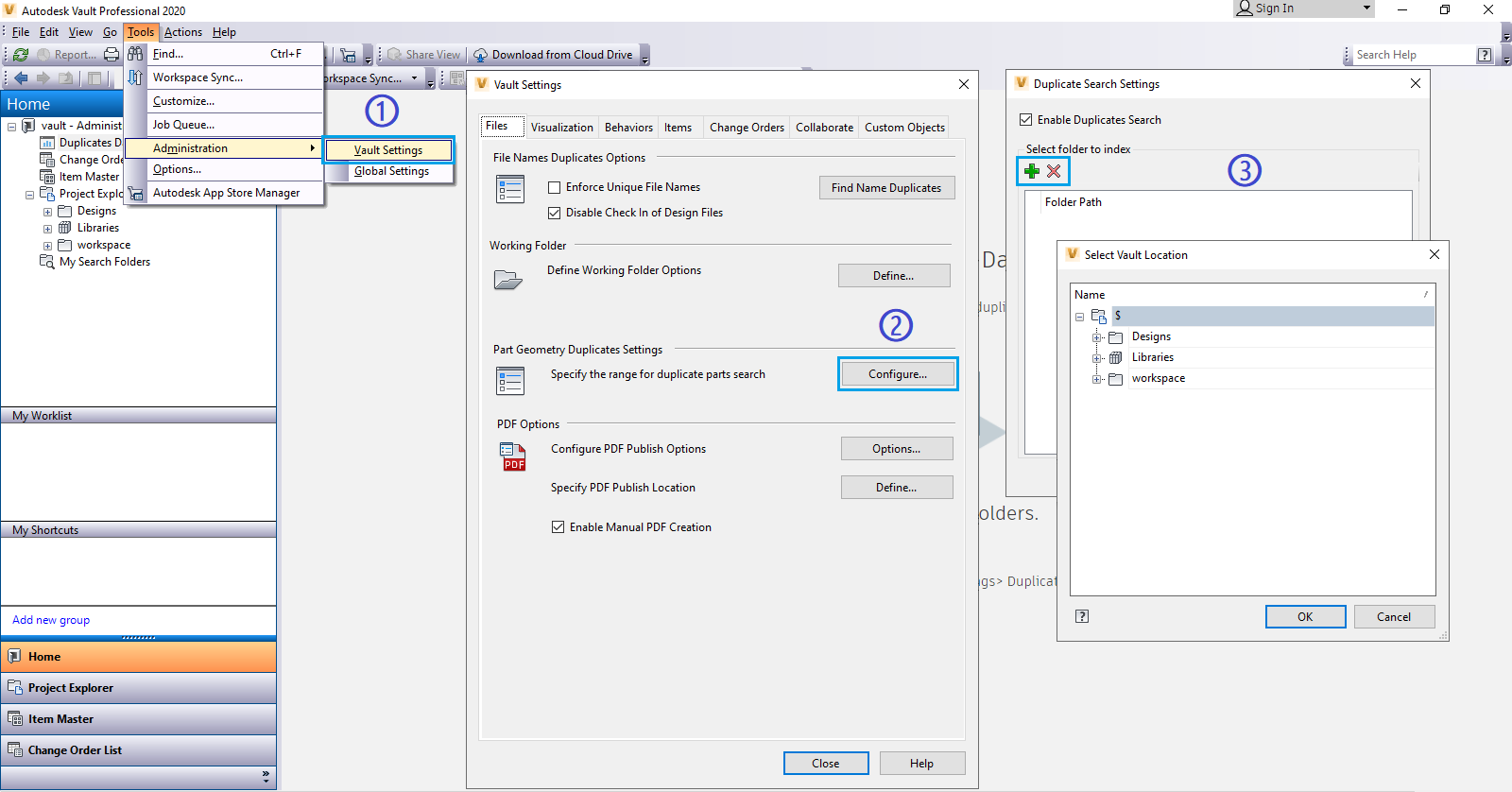Viewport: 1512px width, 792px height.
Task: Click the forward navigation arrow icon
Action: (x=43, y=77)
